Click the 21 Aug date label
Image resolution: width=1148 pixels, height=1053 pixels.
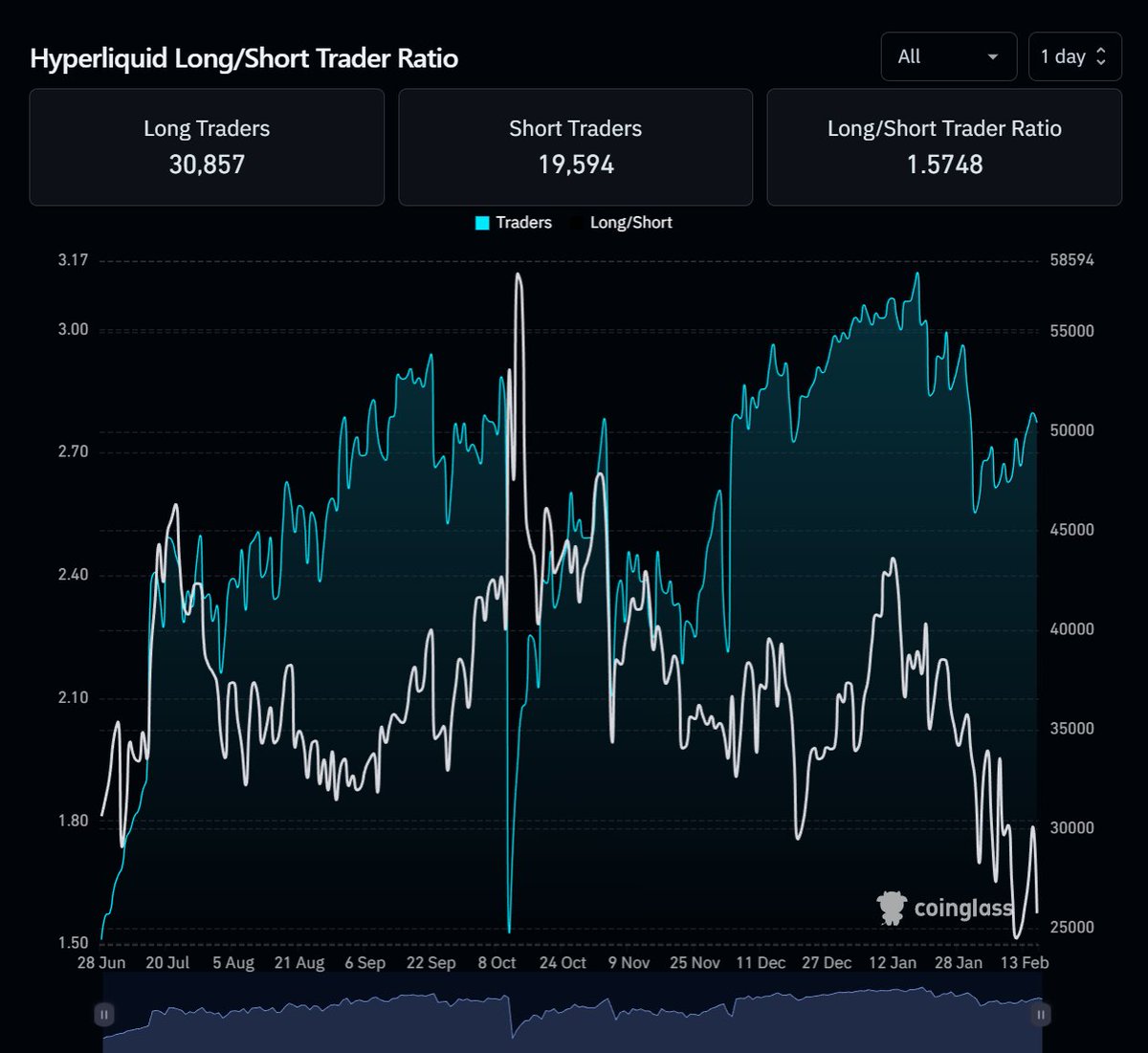click(299, 962)
